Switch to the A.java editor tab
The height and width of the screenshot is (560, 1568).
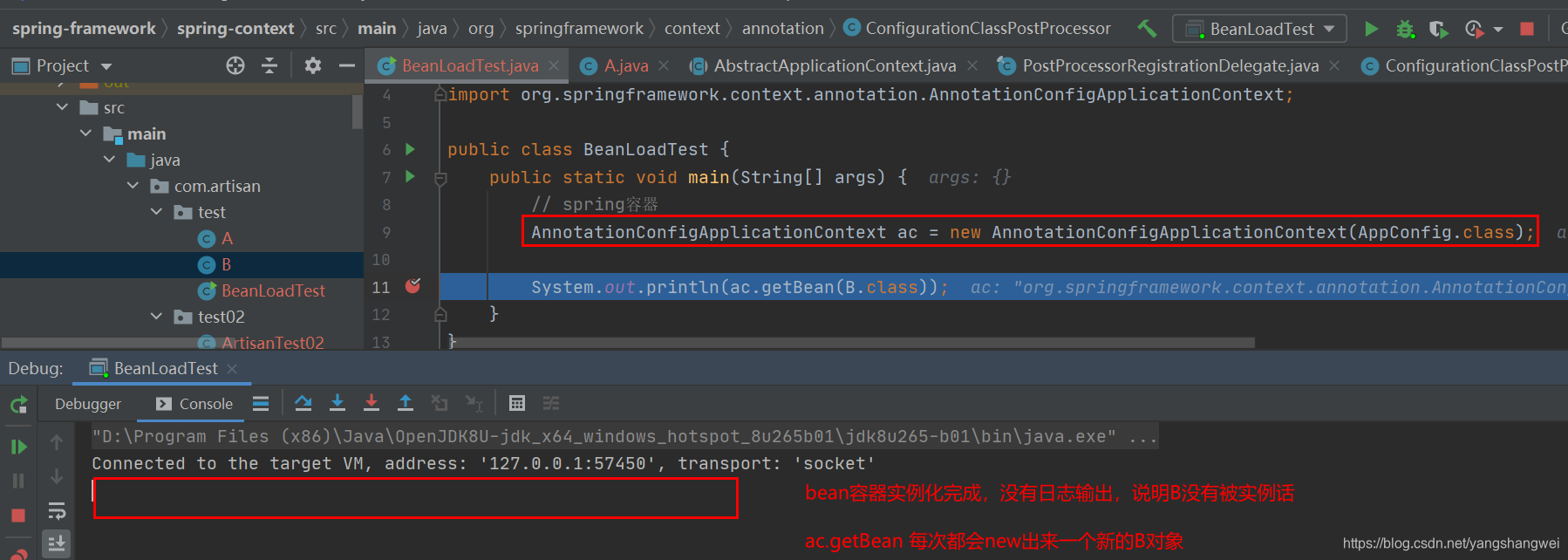pyautogui.click(x=626, y=65)
